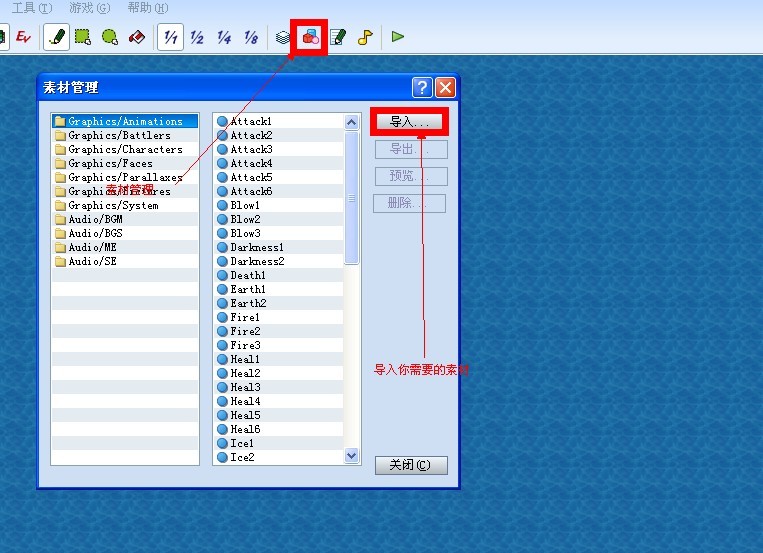763x553 pixels.
Task: Select Audio/BGM folder
Action: tap(125, 220)
